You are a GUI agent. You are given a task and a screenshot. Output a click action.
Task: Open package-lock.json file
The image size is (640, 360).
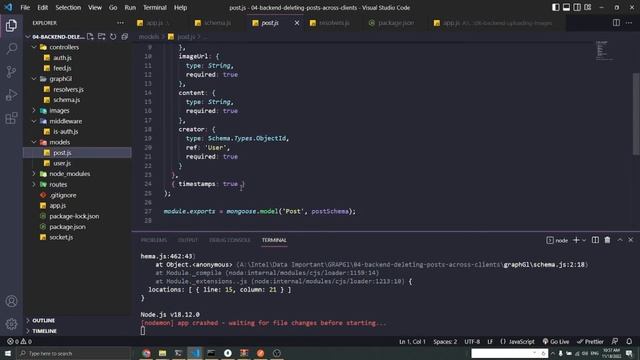coord(74,216)
